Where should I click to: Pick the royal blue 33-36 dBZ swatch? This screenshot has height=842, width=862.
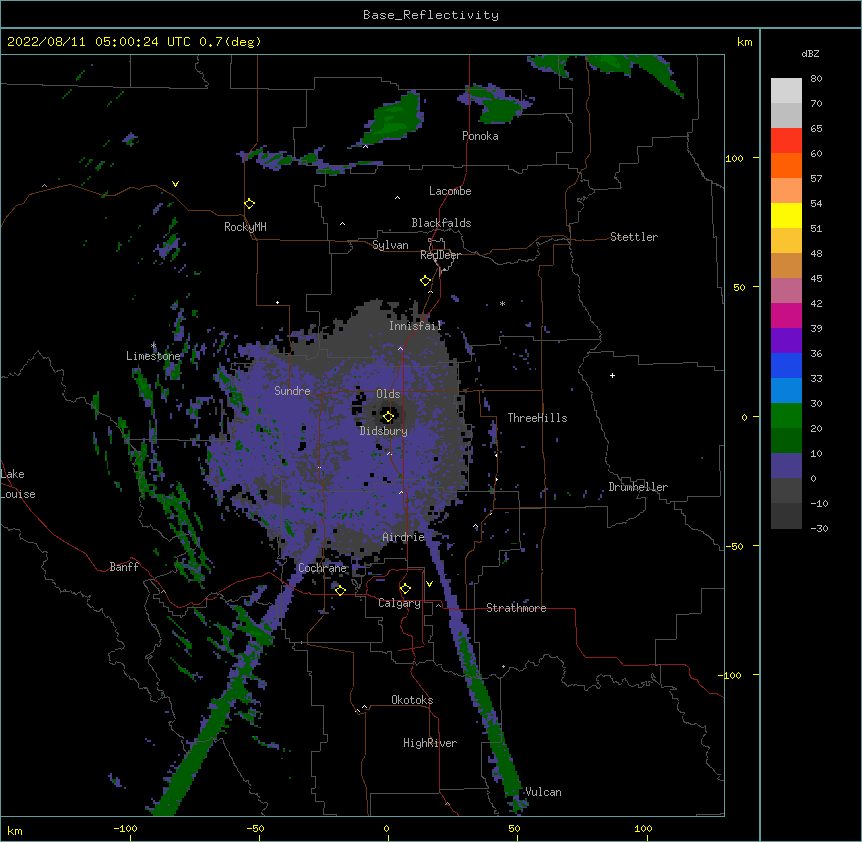coord(786,365)
